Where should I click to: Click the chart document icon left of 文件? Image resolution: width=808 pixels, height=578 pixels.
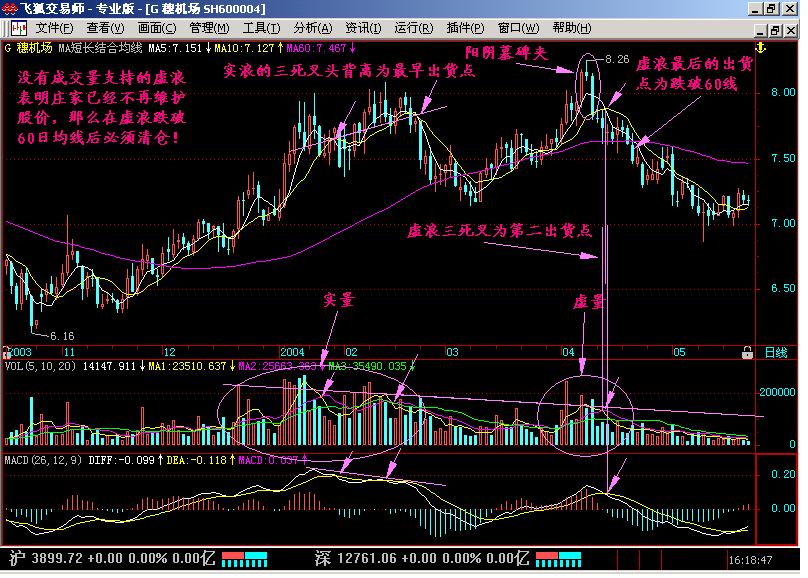(x=19, y=28)
